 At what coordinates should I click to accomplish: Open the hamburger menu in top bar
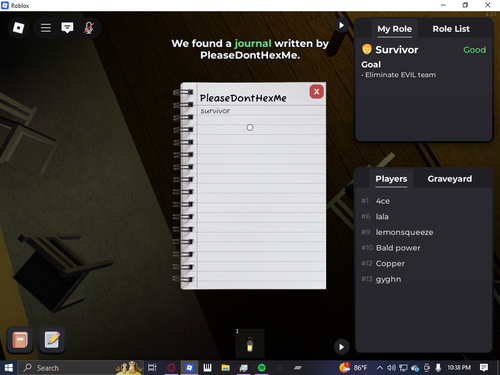(x=46, y=28)
